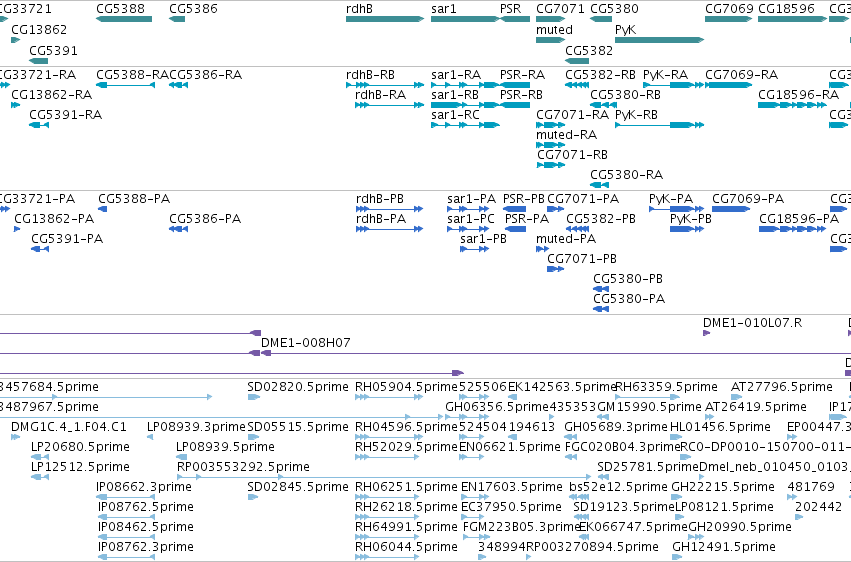Image resolution: width=851 pixels, height=562 pixels.
Task: Click protein CG7069-PA label
Action: pyautogui.click(x=748, y=199)
